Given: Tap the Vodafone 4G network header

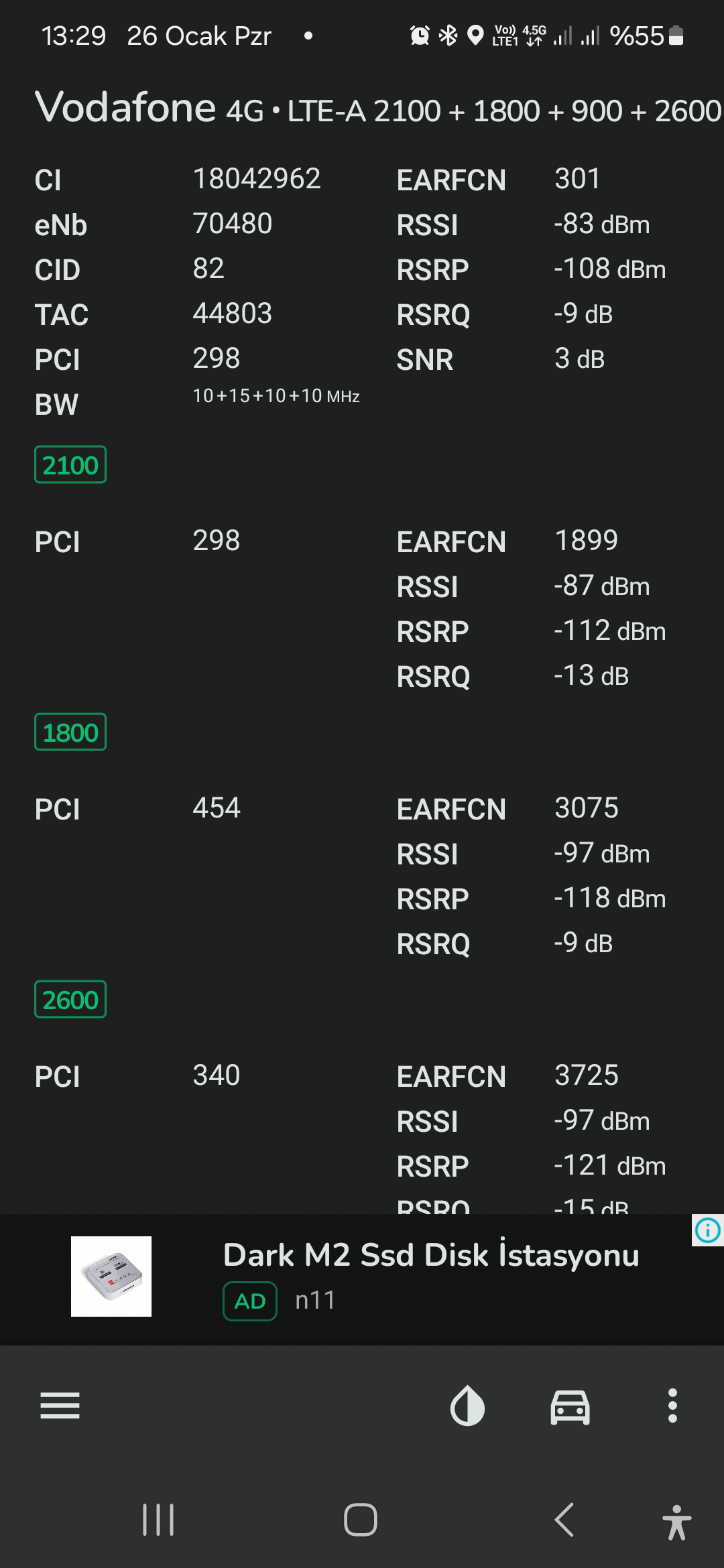Looking at the screenshot, I should click(x=377, y=108).
